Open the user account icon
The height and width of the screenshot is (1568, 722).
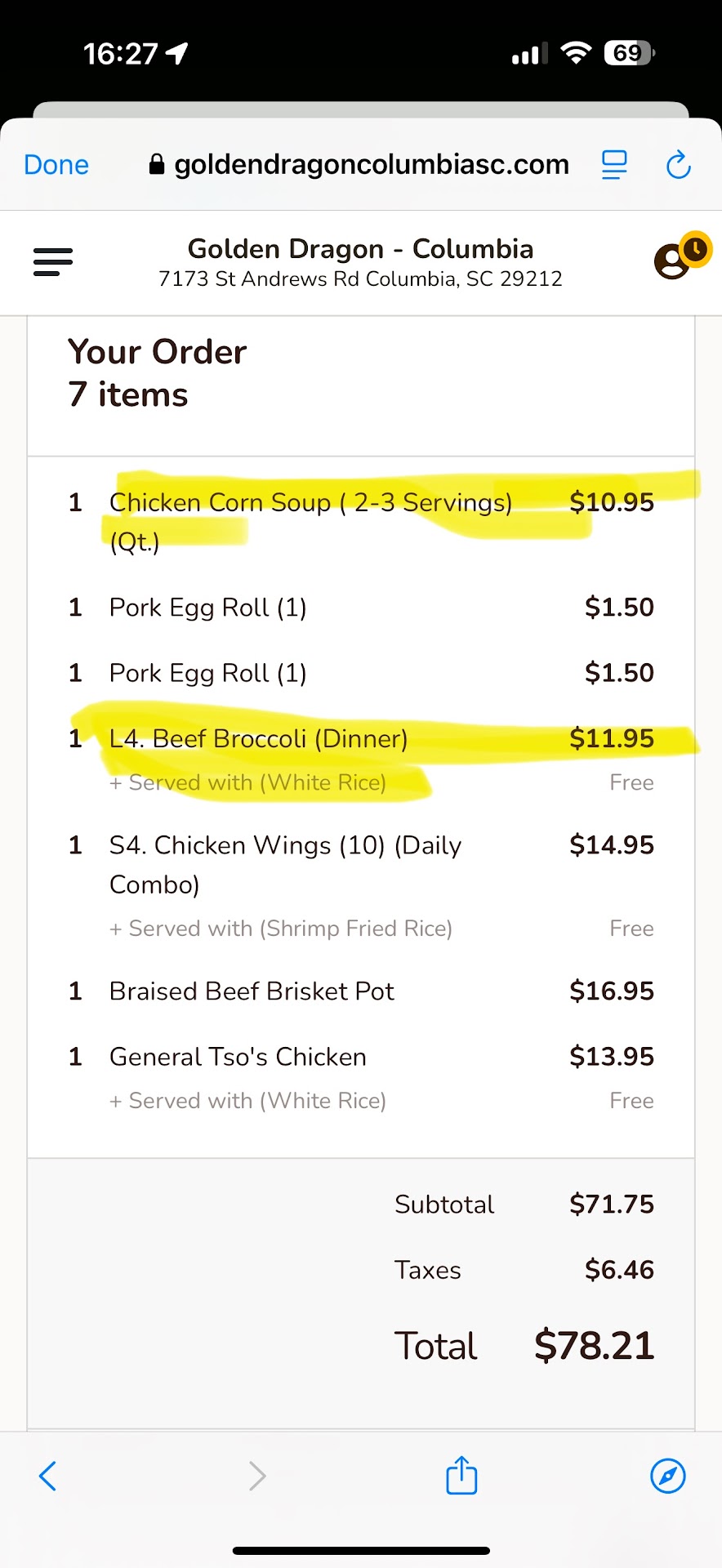675,261
